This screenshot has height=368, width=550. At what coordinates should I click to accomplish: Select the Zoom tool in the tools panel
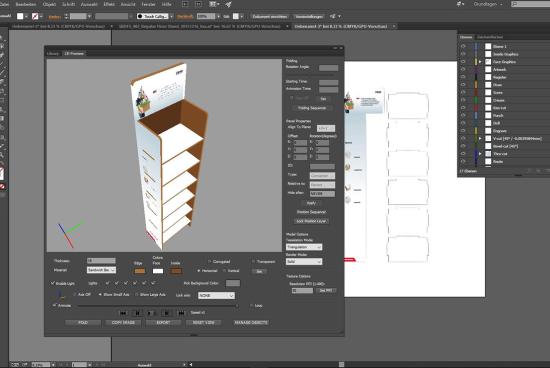(2, 155)
